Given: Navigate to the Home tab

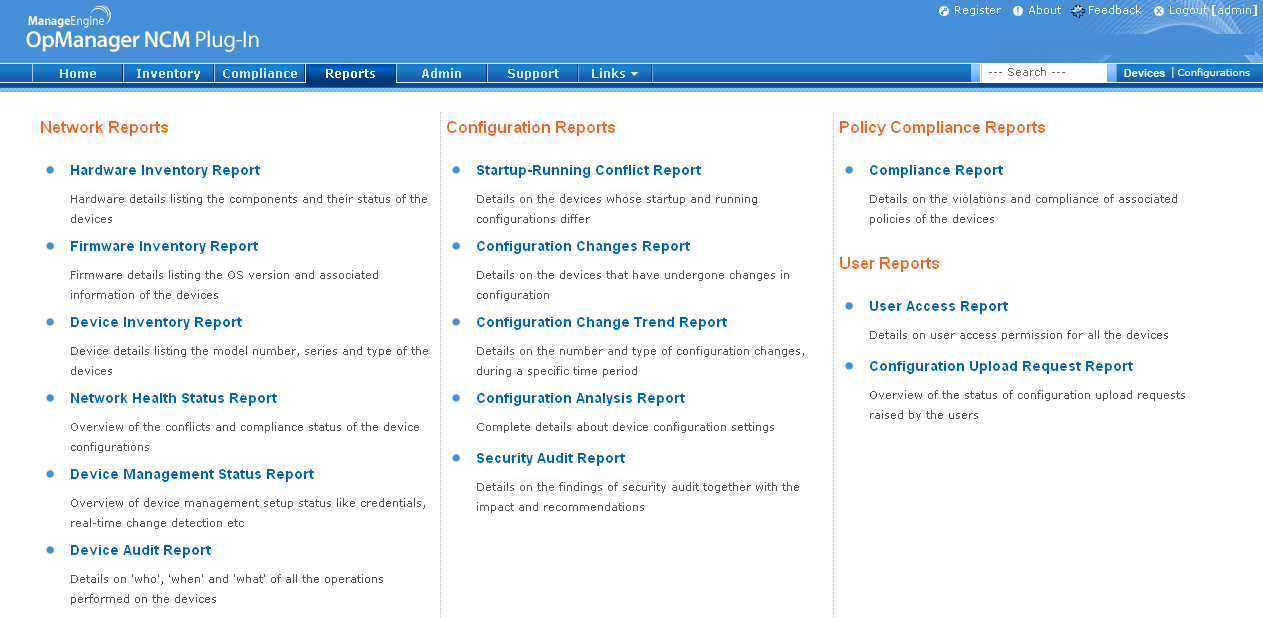Looking at the screenshot, I should (77, 73).
